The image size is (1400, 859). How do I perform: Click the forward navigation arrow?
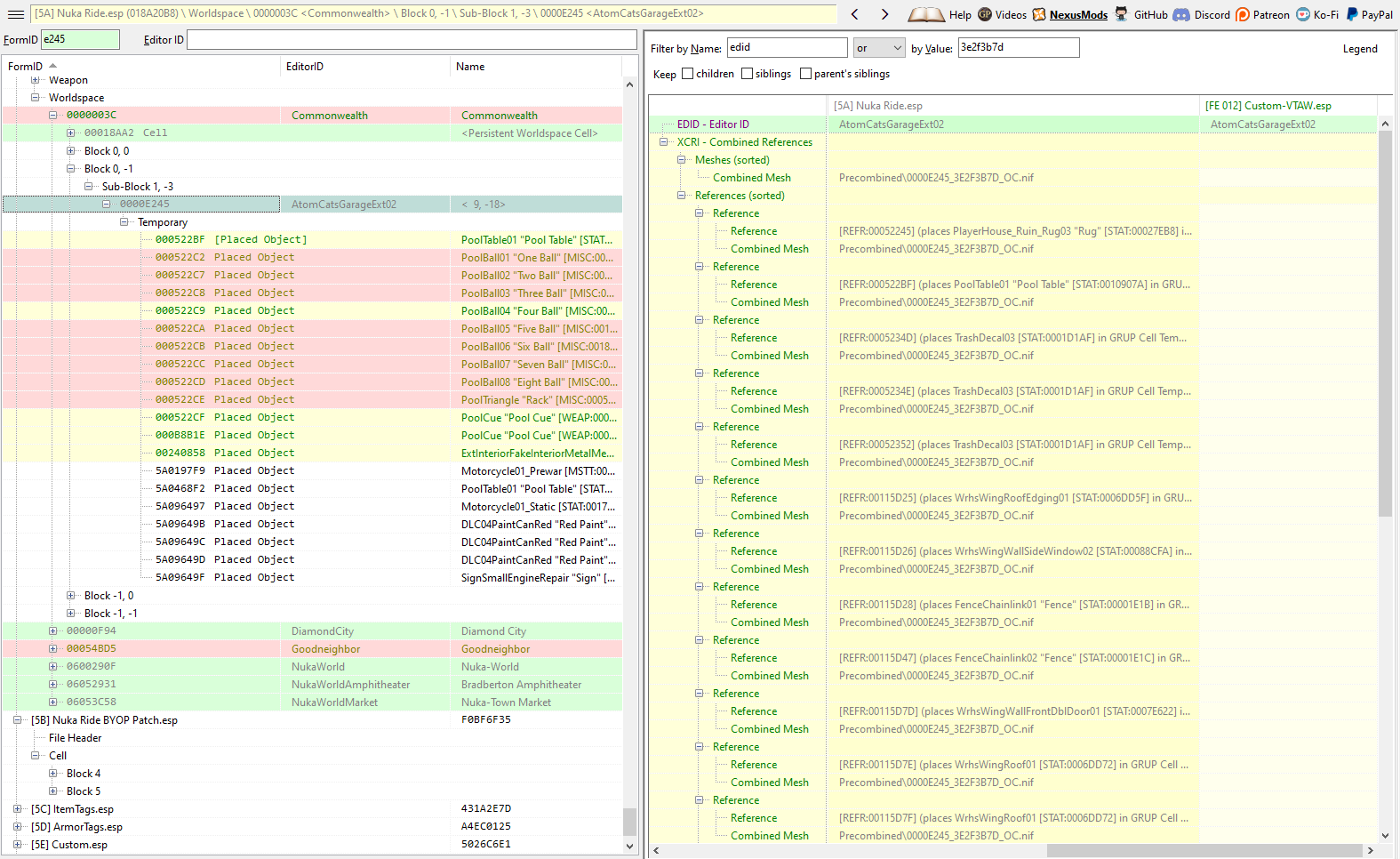[x=884, y=14]
